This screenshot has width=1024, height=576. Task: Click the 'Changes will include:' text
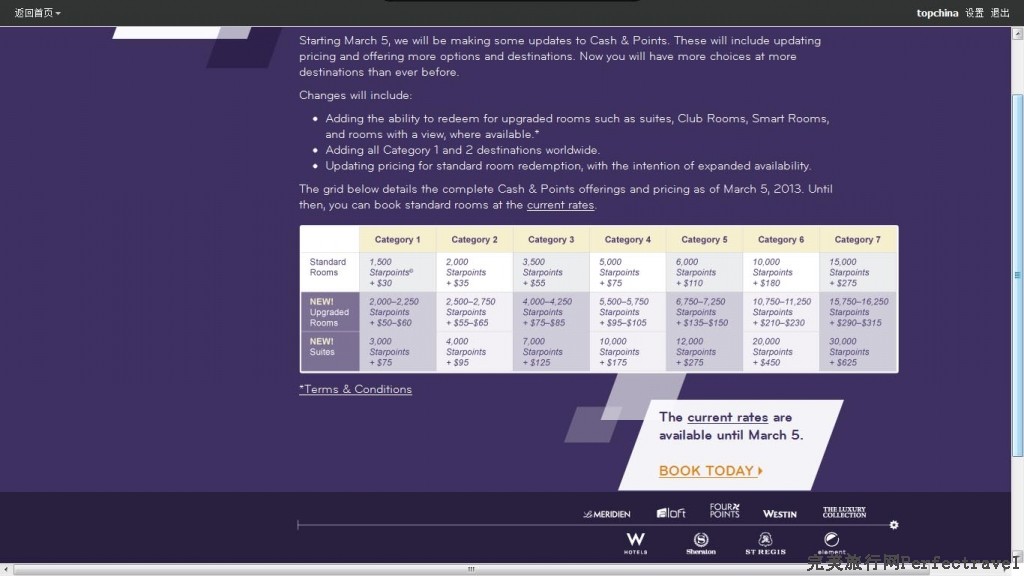coord(355,95)
